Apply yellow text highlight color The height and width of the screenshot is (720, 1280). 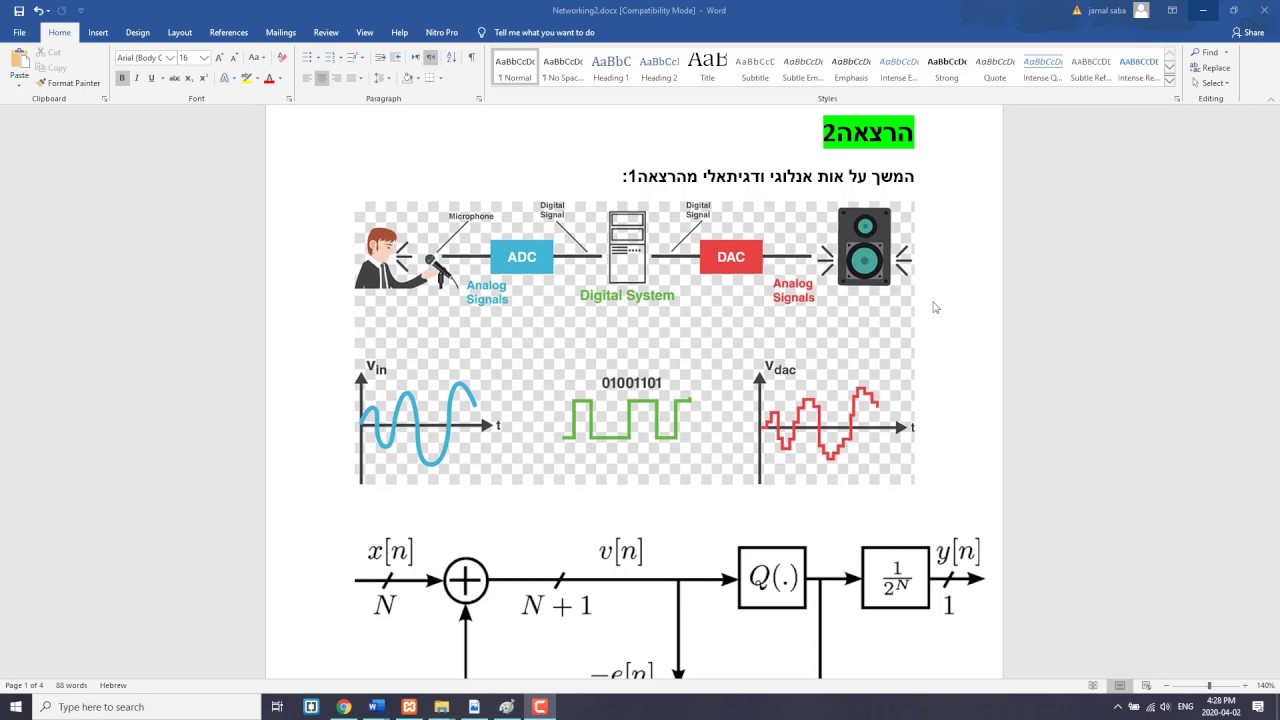click(246, 78)
